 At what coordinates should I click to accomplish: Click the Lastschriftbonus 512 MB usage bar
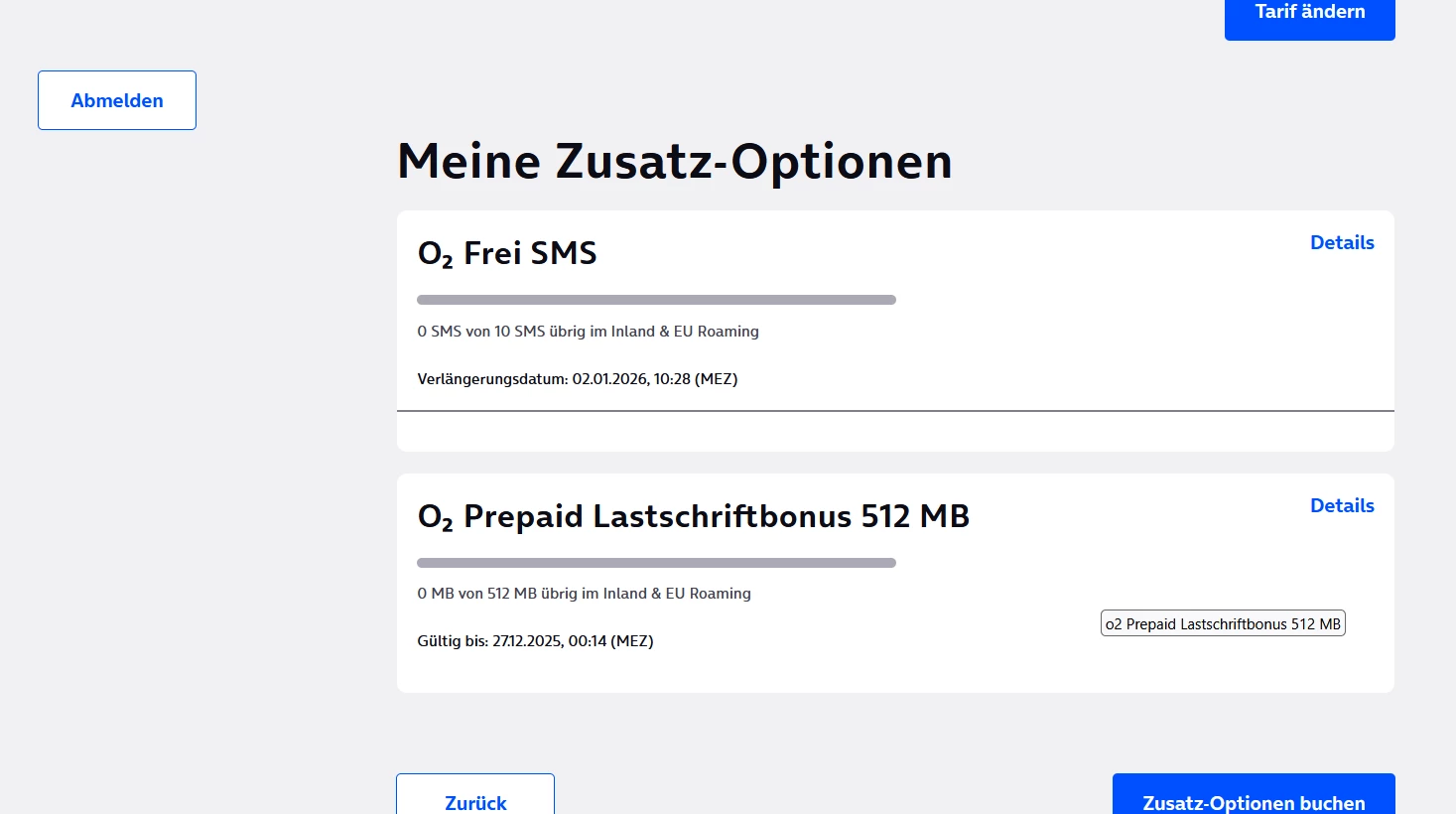(656, 563)
